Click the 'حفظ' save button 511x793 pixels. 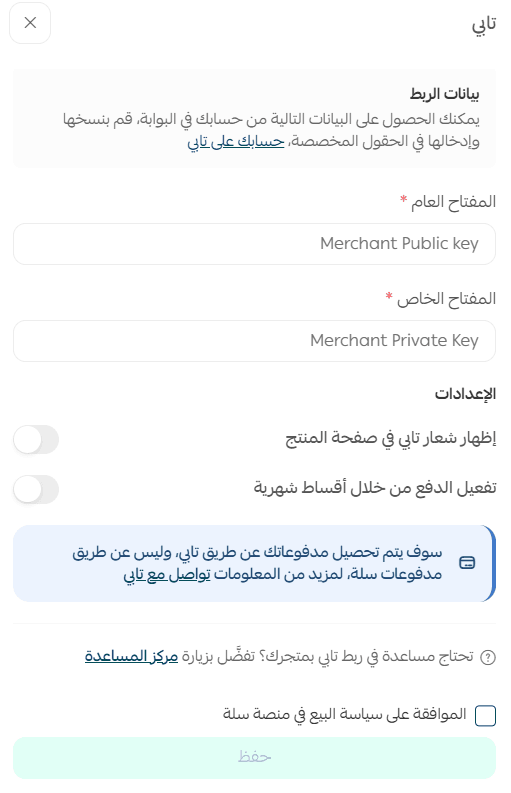[x=254, y=758]
